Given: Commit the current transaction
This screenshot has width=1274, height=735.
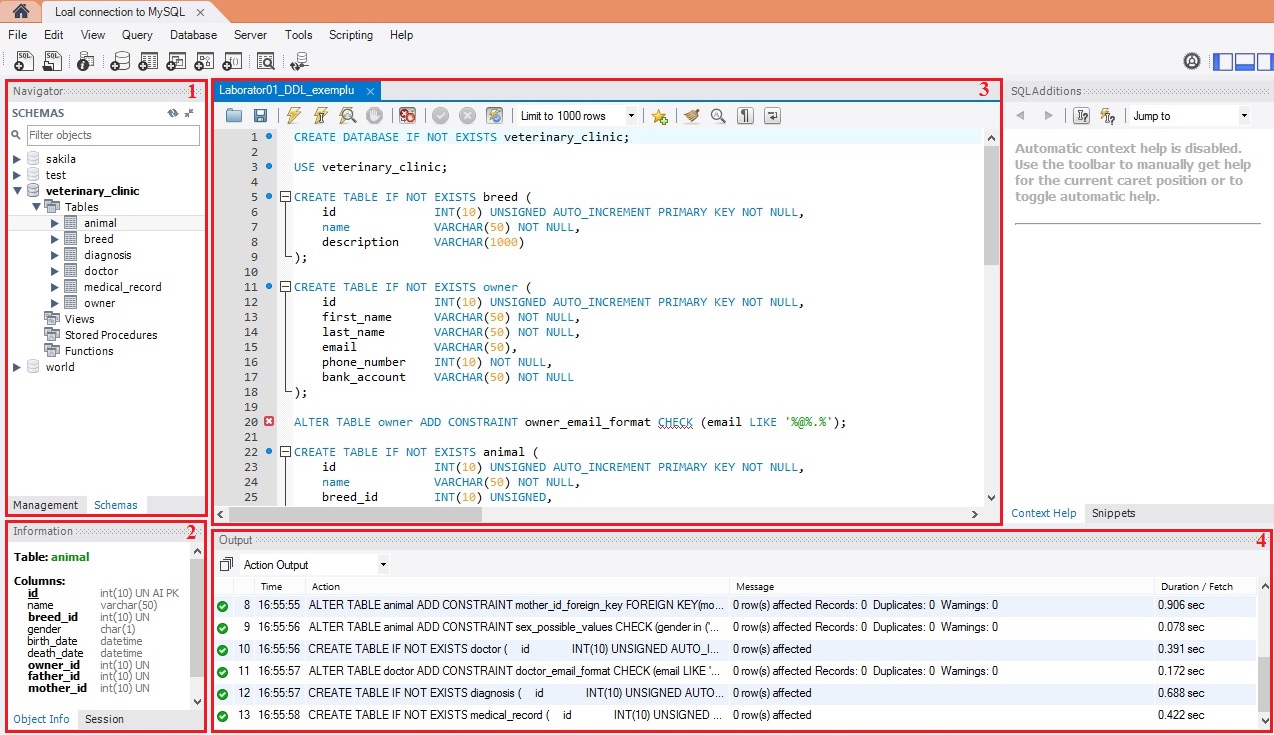Looking at the screenshot, I should coord(441,116).
